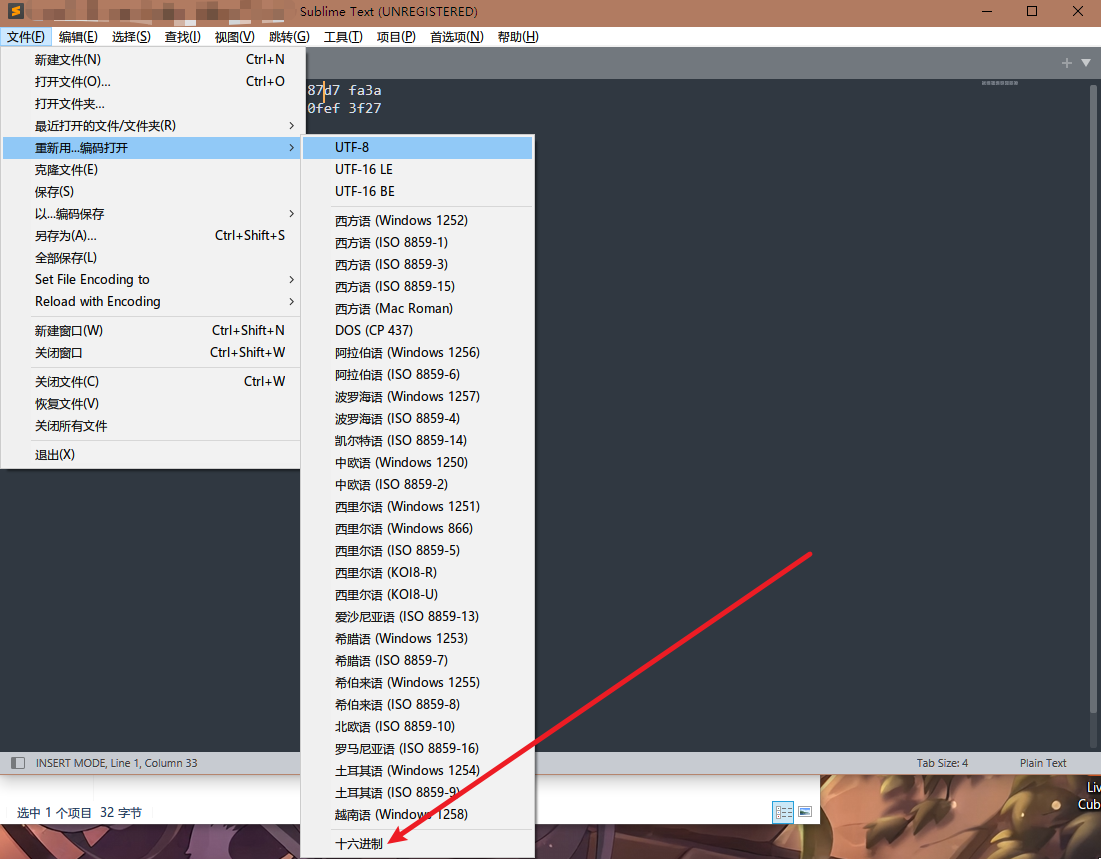Pick 凯尔特语 (ISO 8859-14) encoding

click(418, 440)
